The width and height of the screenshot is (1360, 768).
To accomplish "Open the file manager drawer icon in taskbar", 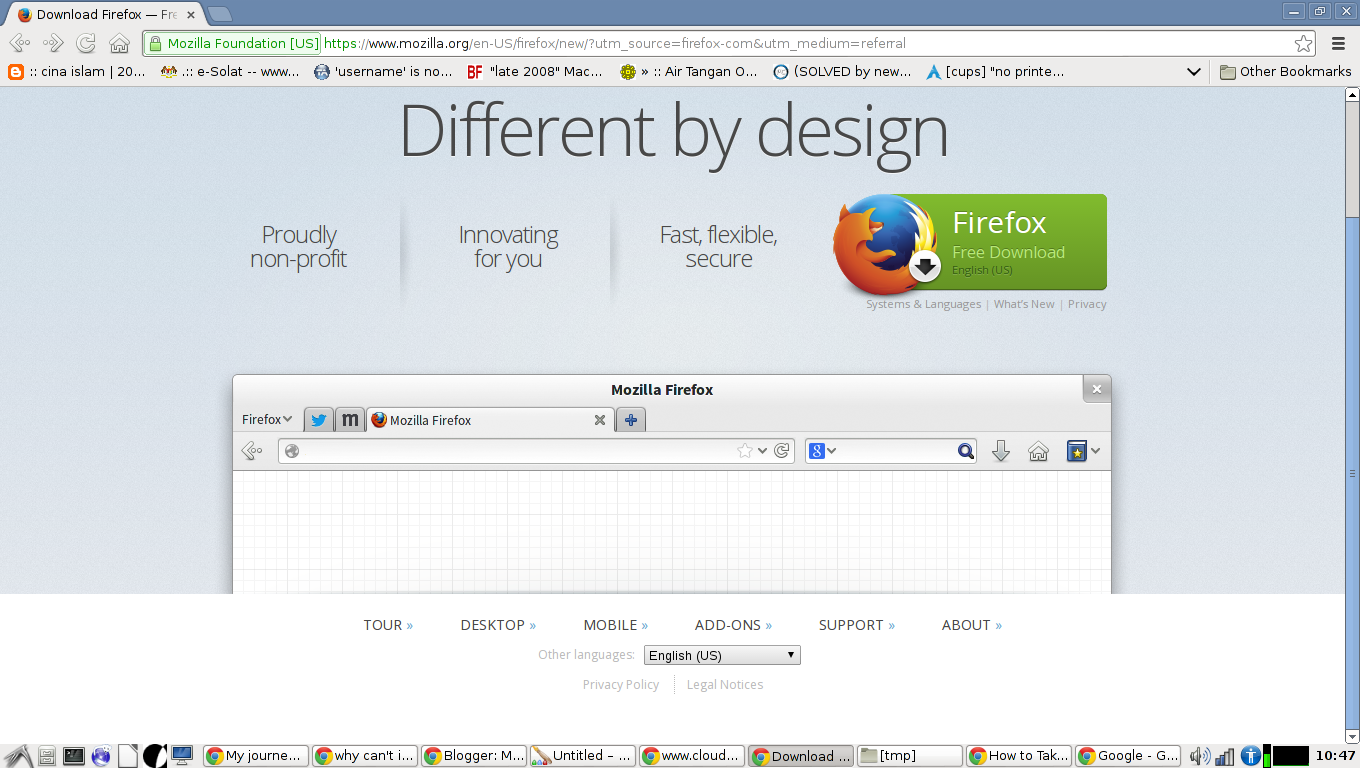I will click(x=46, y=756).
